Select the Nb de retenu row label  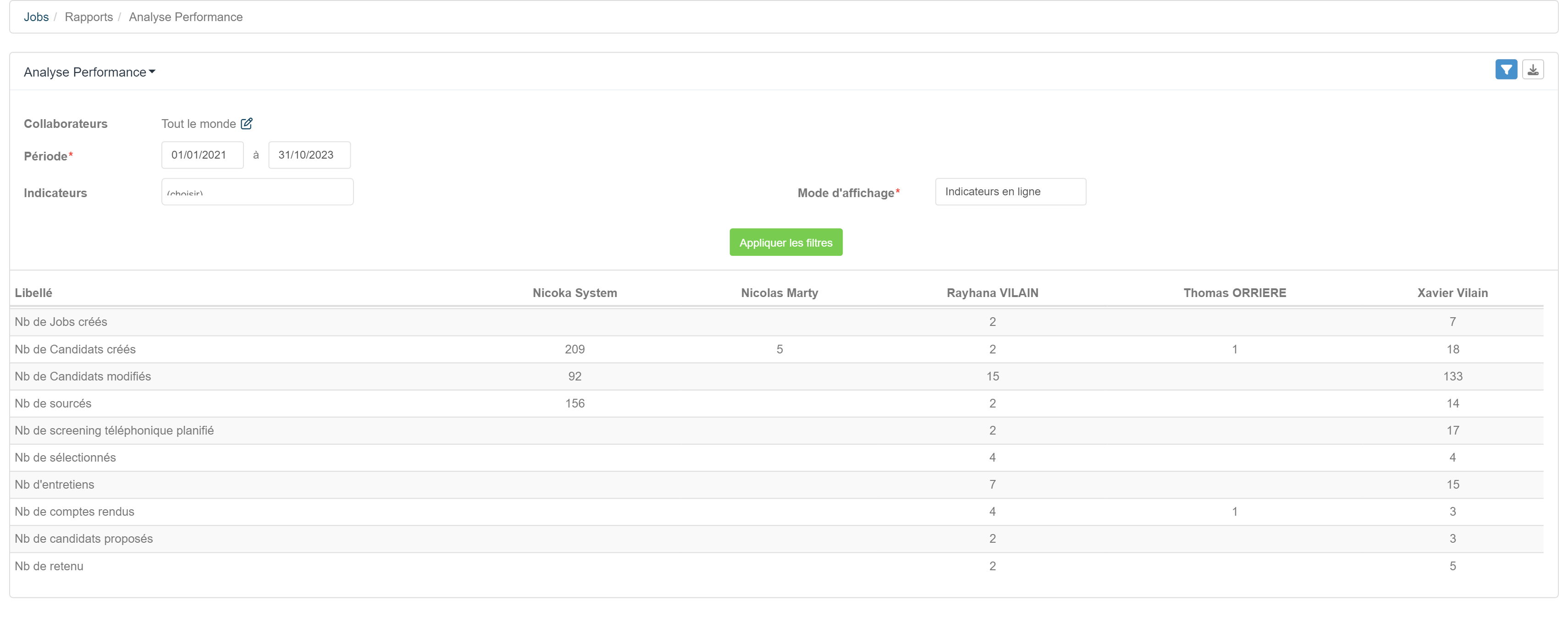click(x=49, y=566)
